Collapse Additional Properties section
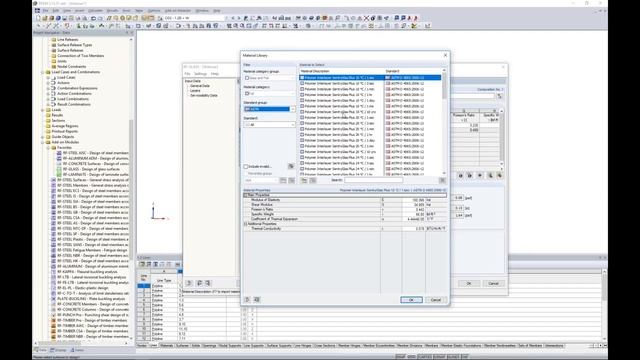 pyautogui.click(x=246, y=224)
